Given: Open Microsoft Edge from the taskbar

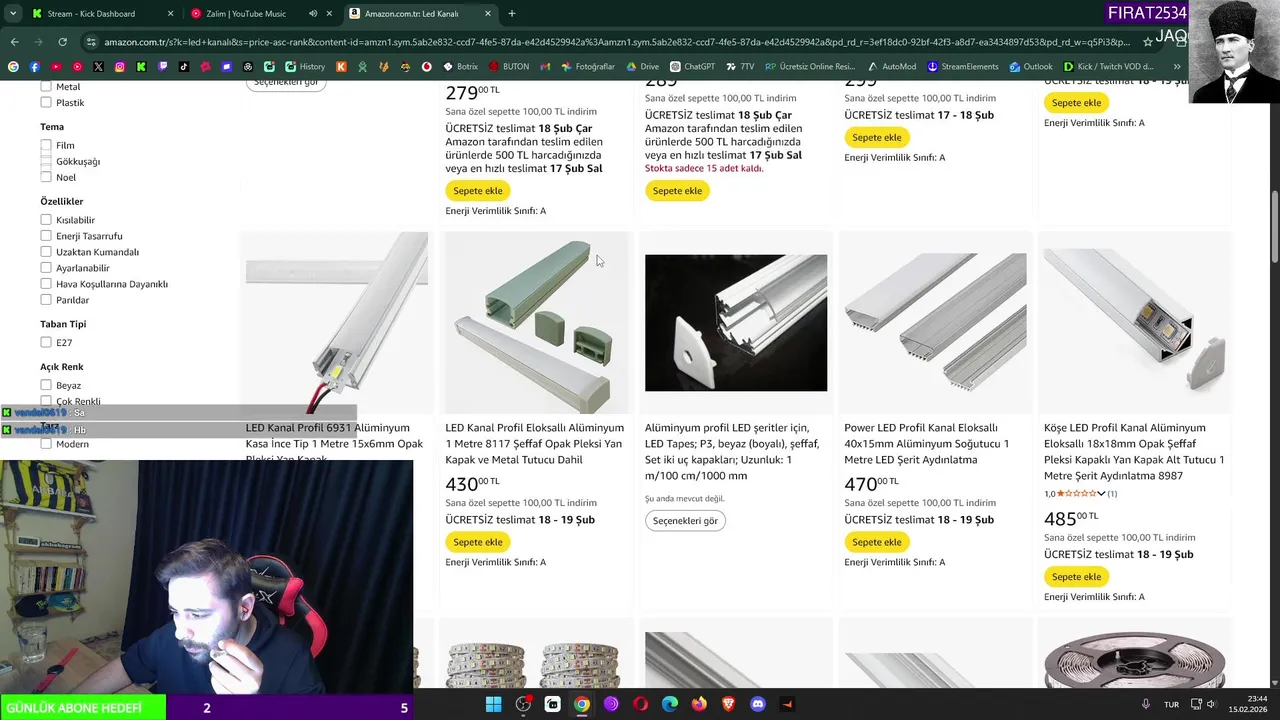Looking at the screenshot, I should [x=670, y=704].
